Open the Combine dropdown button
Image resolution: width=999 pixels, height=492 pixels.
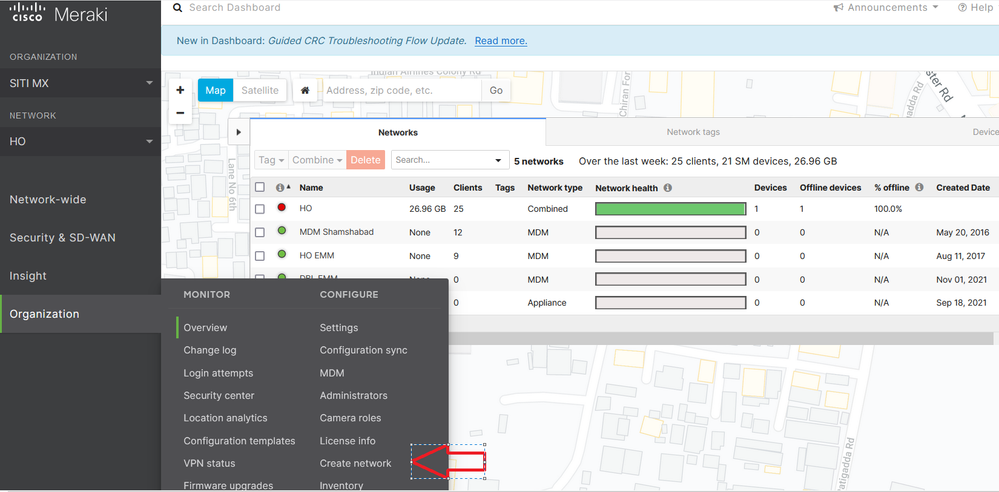coord(317,160)
